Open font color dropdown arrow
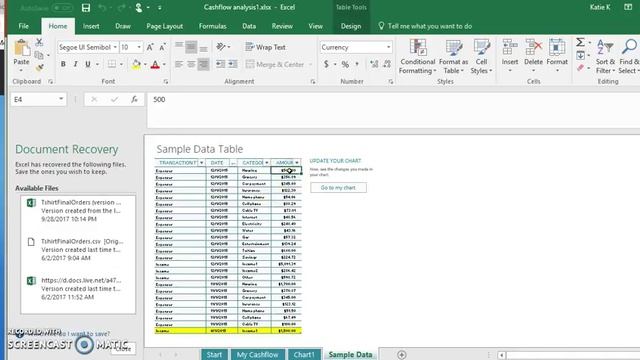640x360 pixels. click(164, 64)
